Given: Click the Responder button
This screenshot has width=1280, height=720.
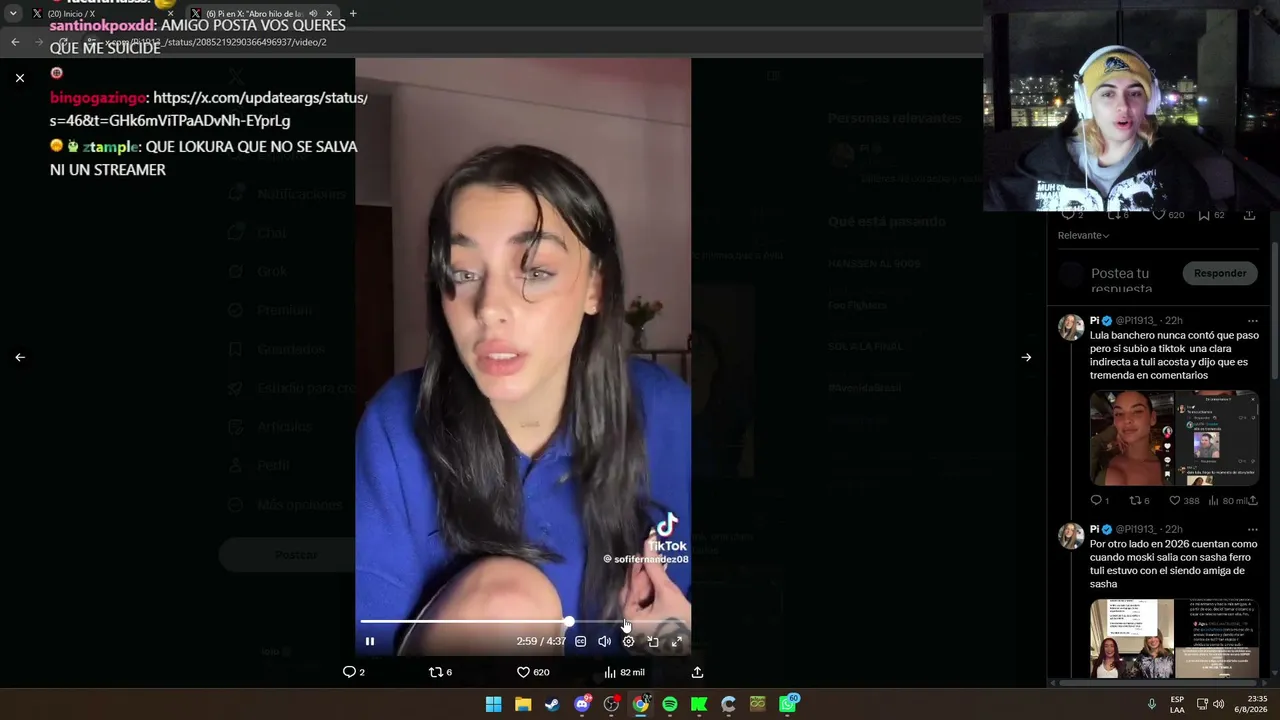Looking at the screenshot, I should [1220, 273].
